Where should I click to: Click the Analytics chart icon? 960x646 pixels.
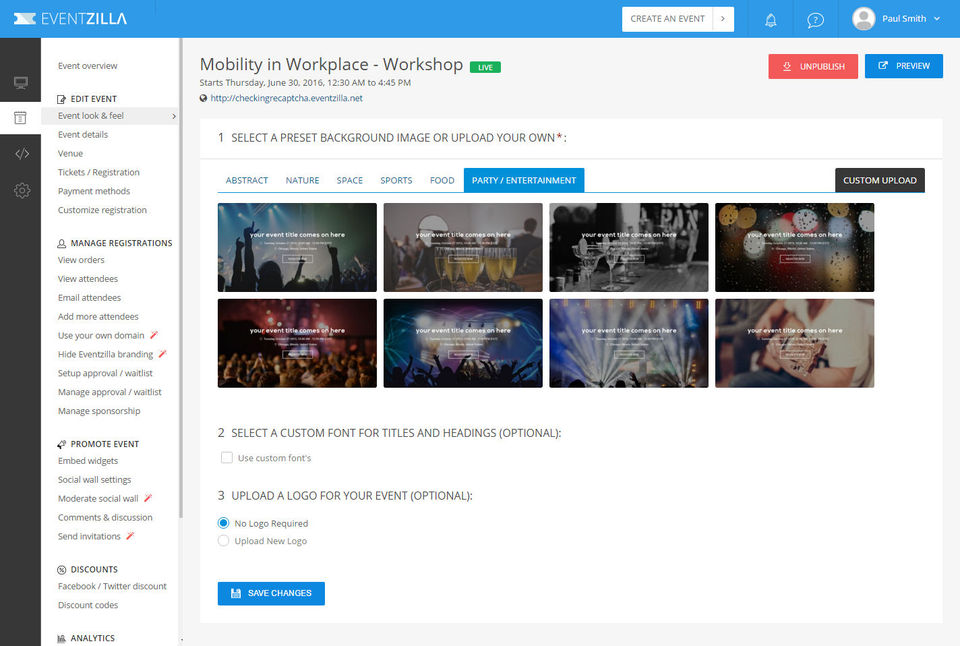61,638
